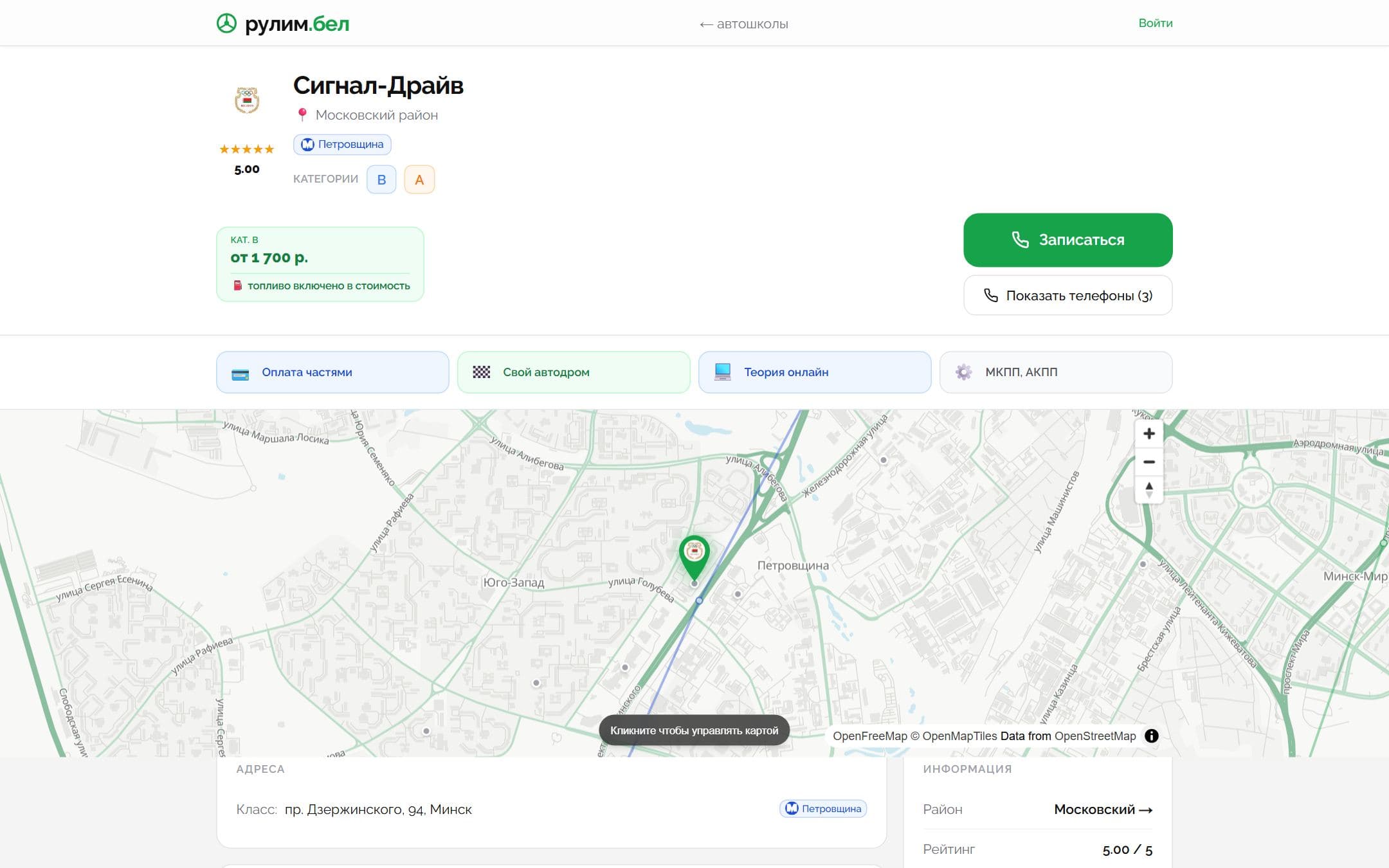The height and width of the screenshot is (868, 1389).
Task: Click the fuel canister icon in price card
Action: pos(237,285)
